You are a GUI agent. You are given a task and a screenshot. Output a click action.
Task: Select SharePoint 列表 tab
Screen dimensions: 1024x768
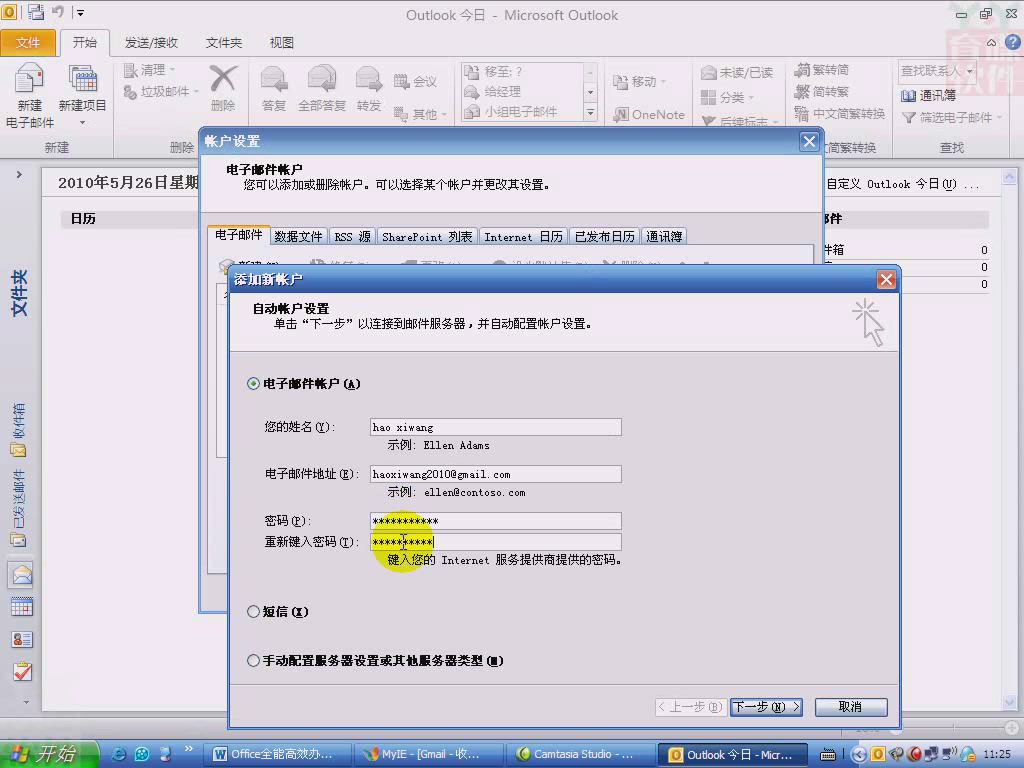coord(426,236)
